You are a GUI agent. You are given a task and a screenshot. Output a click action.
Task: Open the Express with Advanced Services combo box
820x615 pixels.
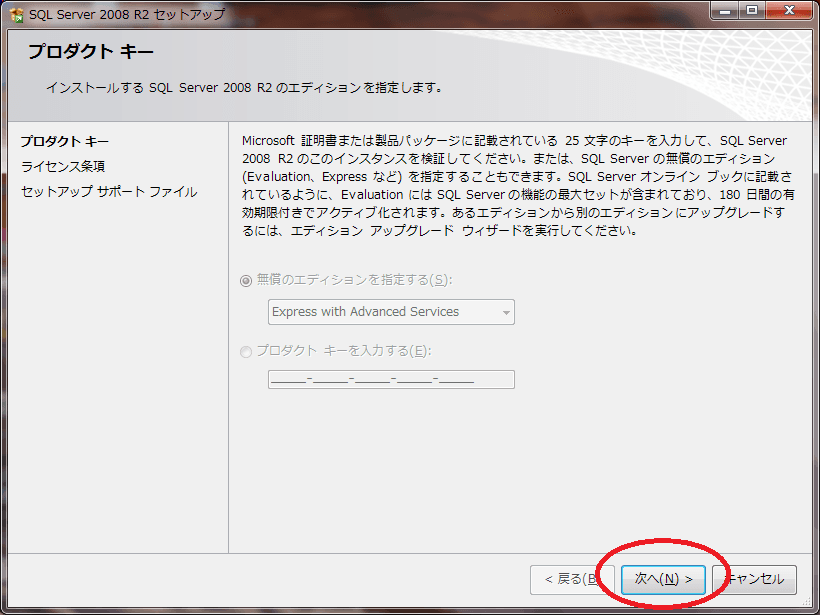click(x=390, y=312)
